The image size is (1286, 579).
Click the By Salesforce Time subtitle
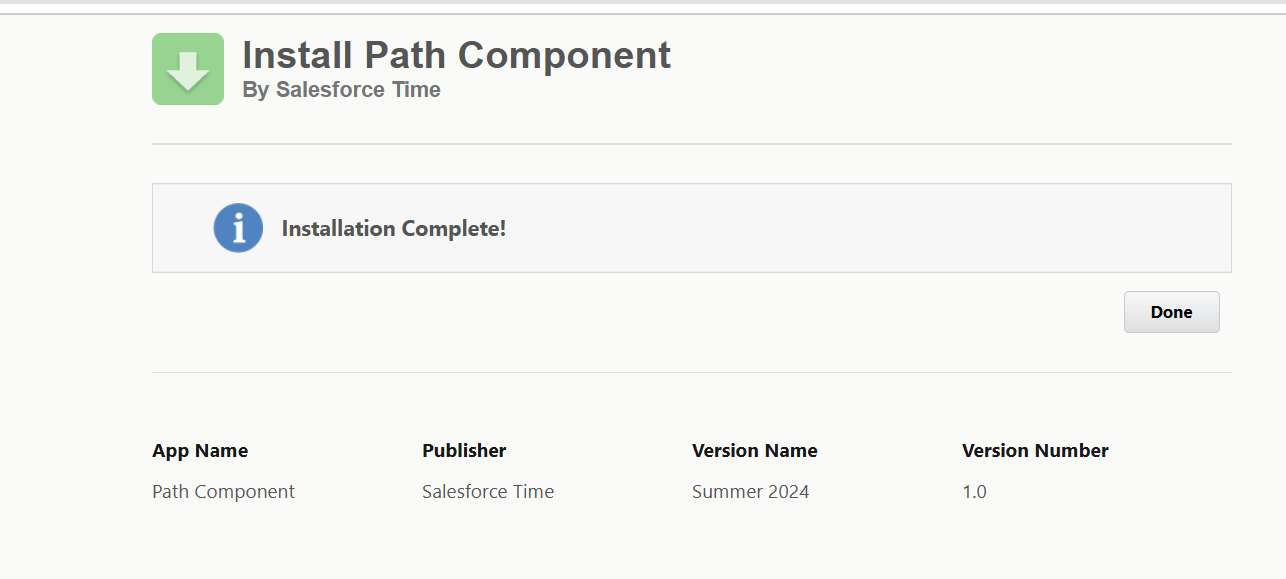(x=339, y=90)
